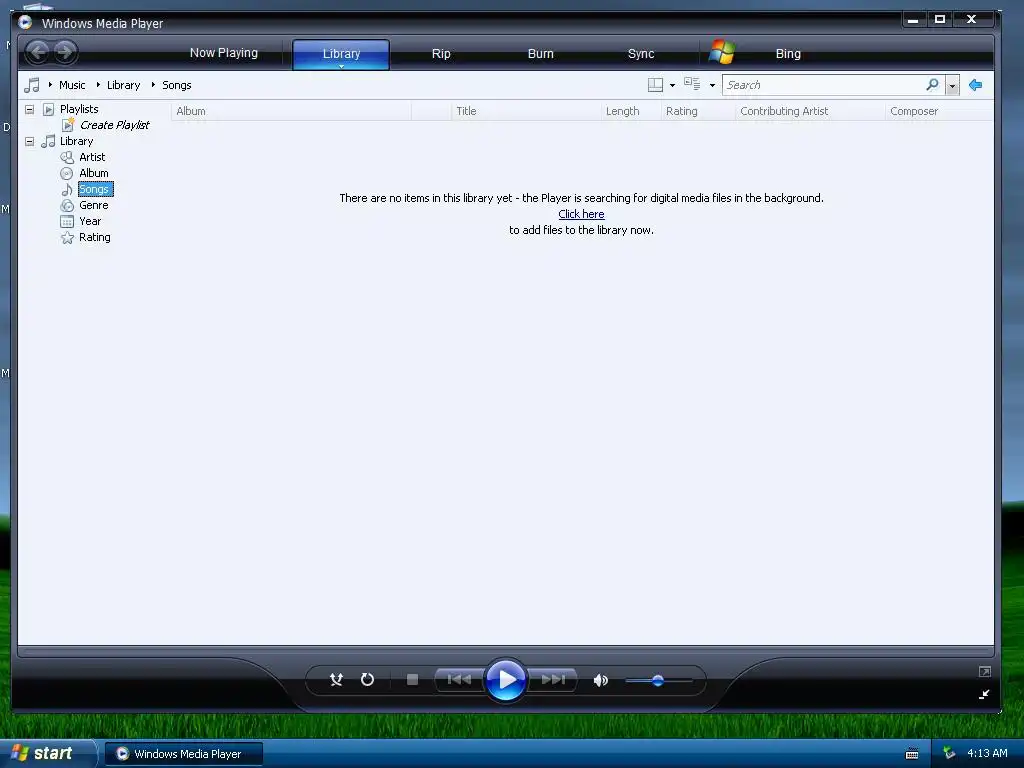The height and width of the screenshot is (768, 1024).
Task: Sort by the Length column header
Action: click(x=631, y=111)
